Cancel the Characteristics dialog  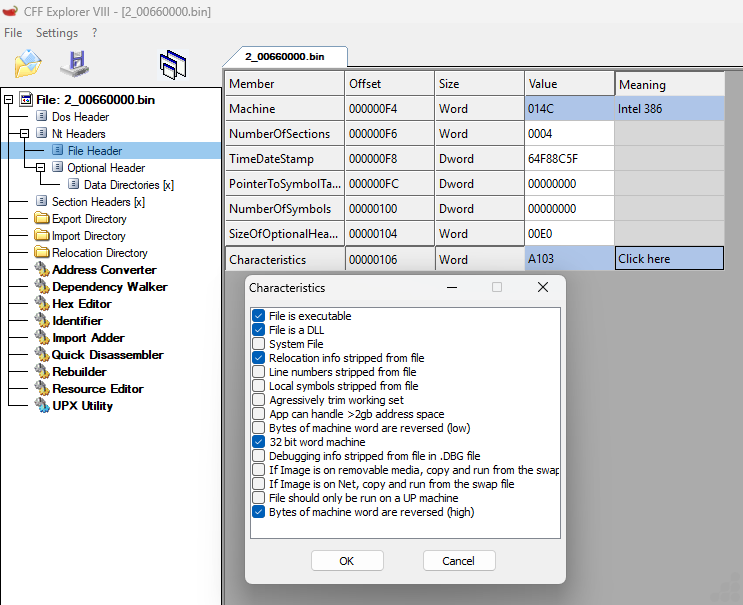point(459,561)
